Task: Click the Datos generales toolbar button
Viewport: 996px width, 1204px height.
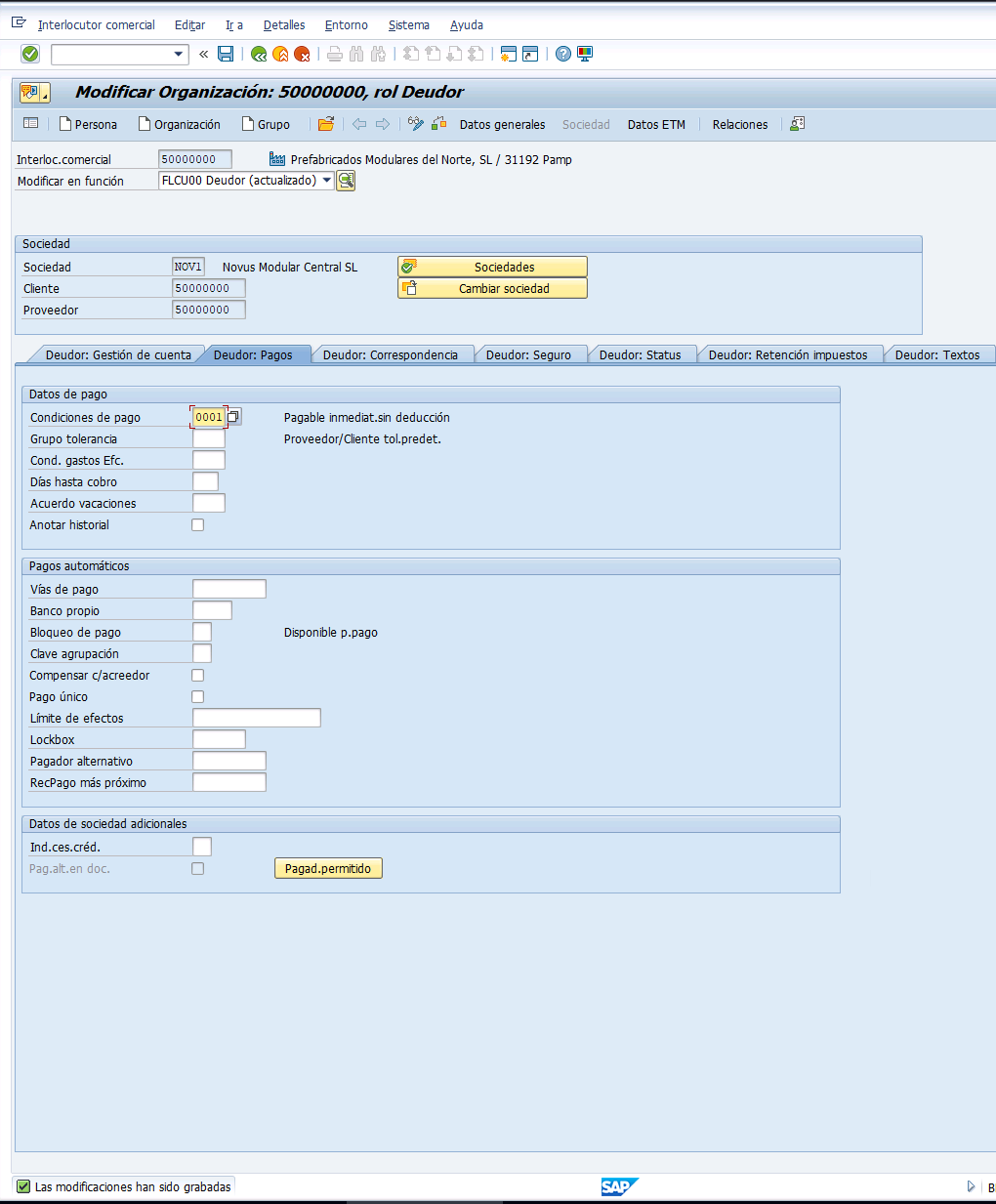Action: coord(503,125)
